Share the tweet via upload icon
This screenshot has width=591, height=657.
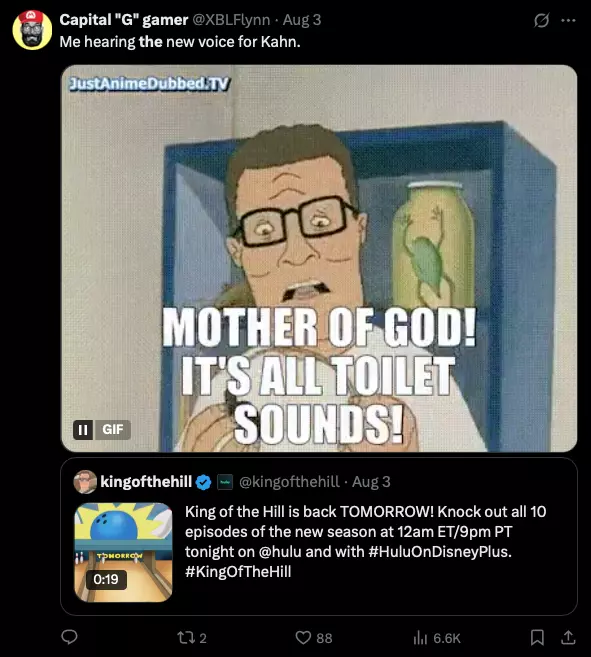pyautogui.click(x=568, y=637)
